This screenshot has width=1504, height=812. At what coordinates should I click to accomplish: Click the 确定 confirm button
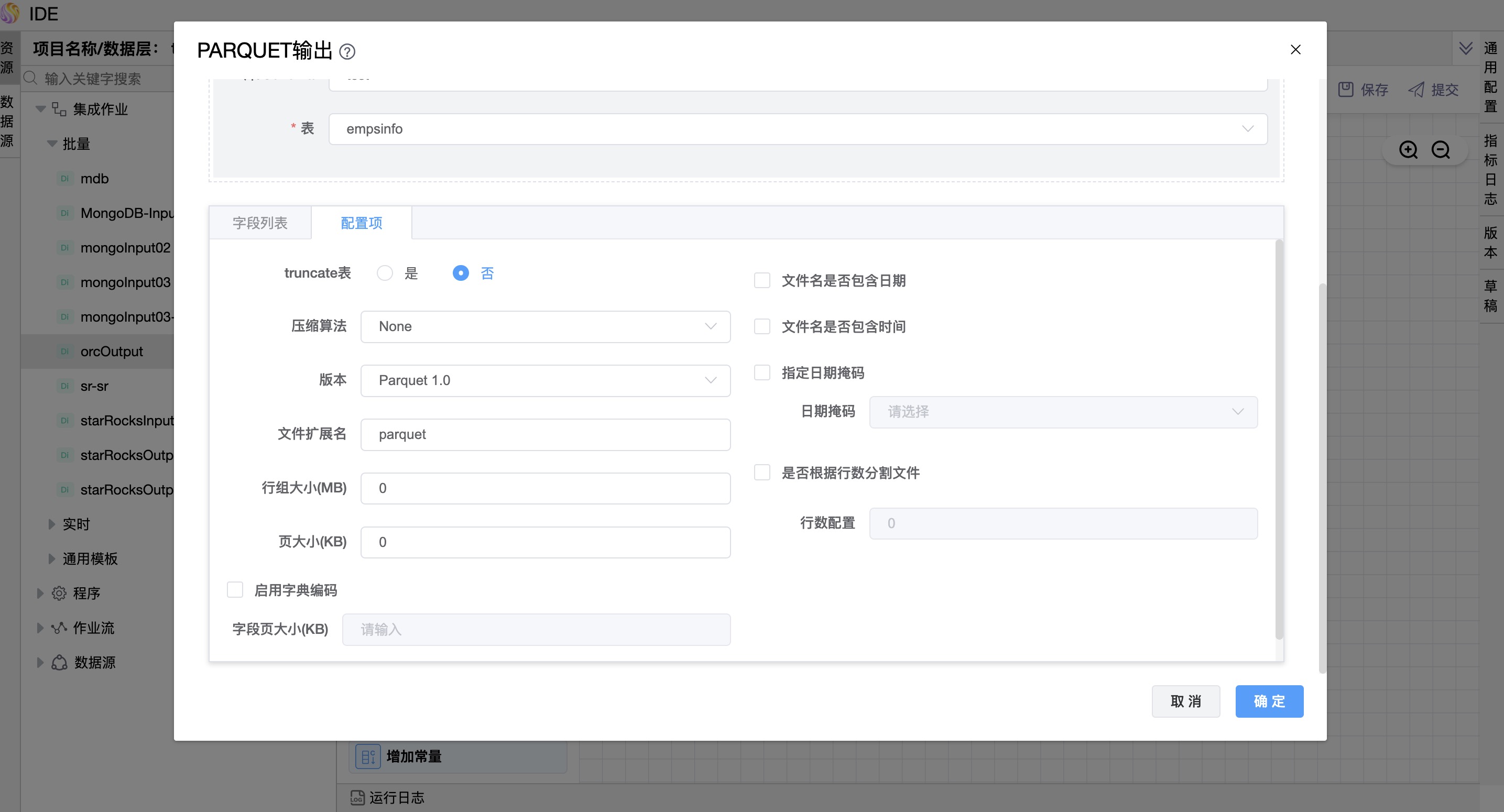pyautogui.click(x=1269, y=701)
